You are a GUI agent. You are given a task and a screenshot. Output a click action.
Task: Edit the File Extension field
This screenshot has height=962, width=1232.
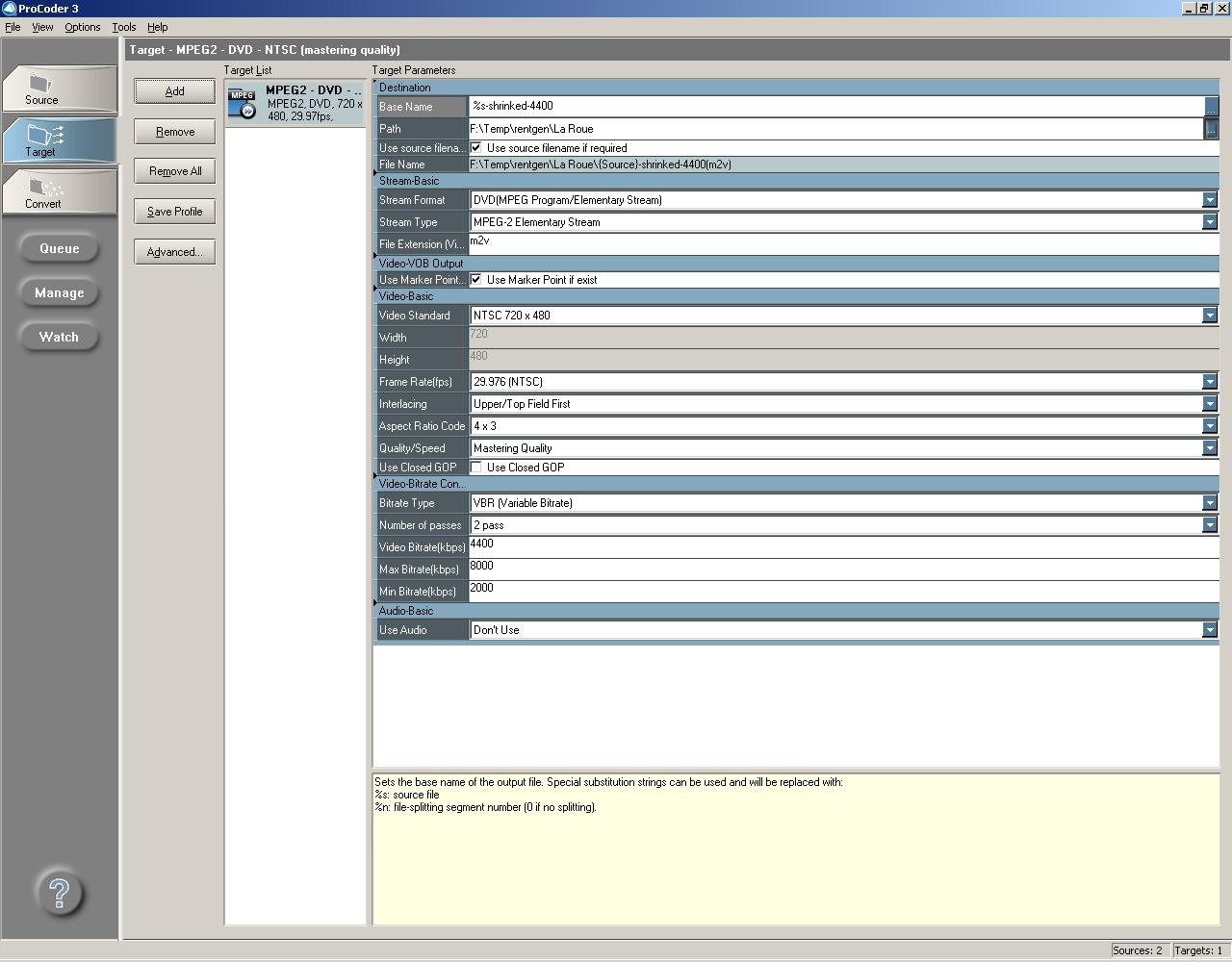[x=843, y=244]
